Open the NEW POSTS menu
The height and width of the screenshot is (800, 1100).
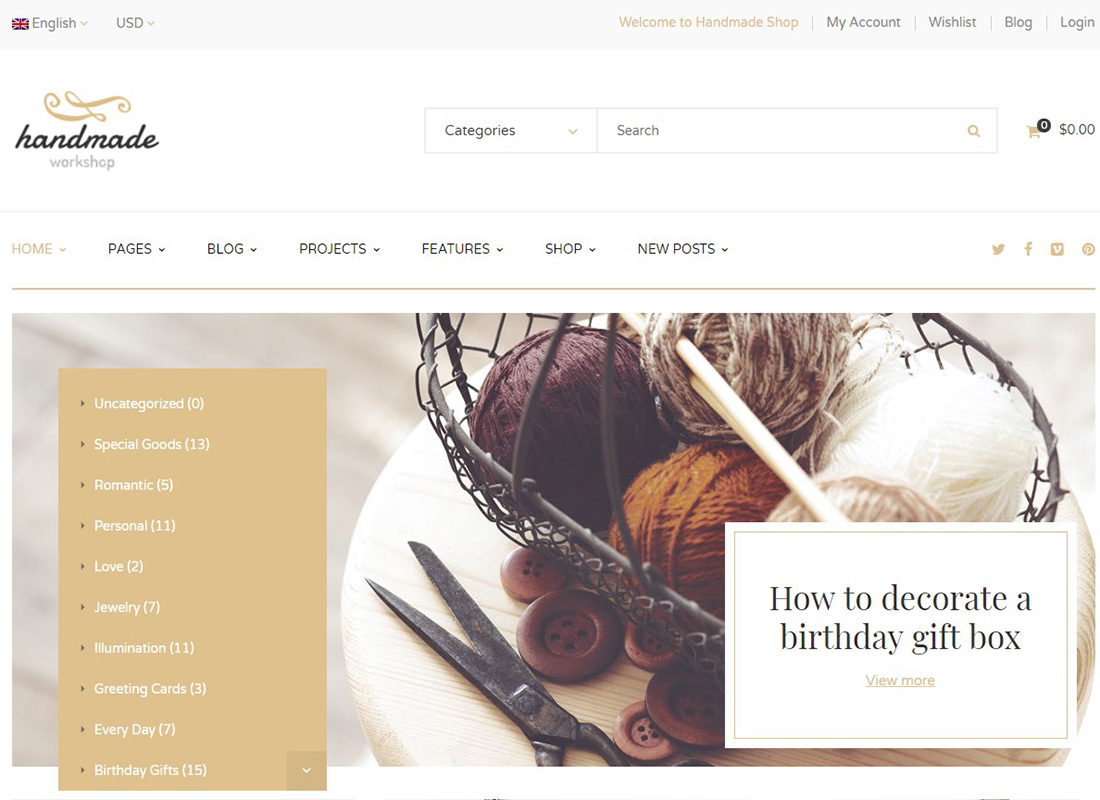coord(683,249)
